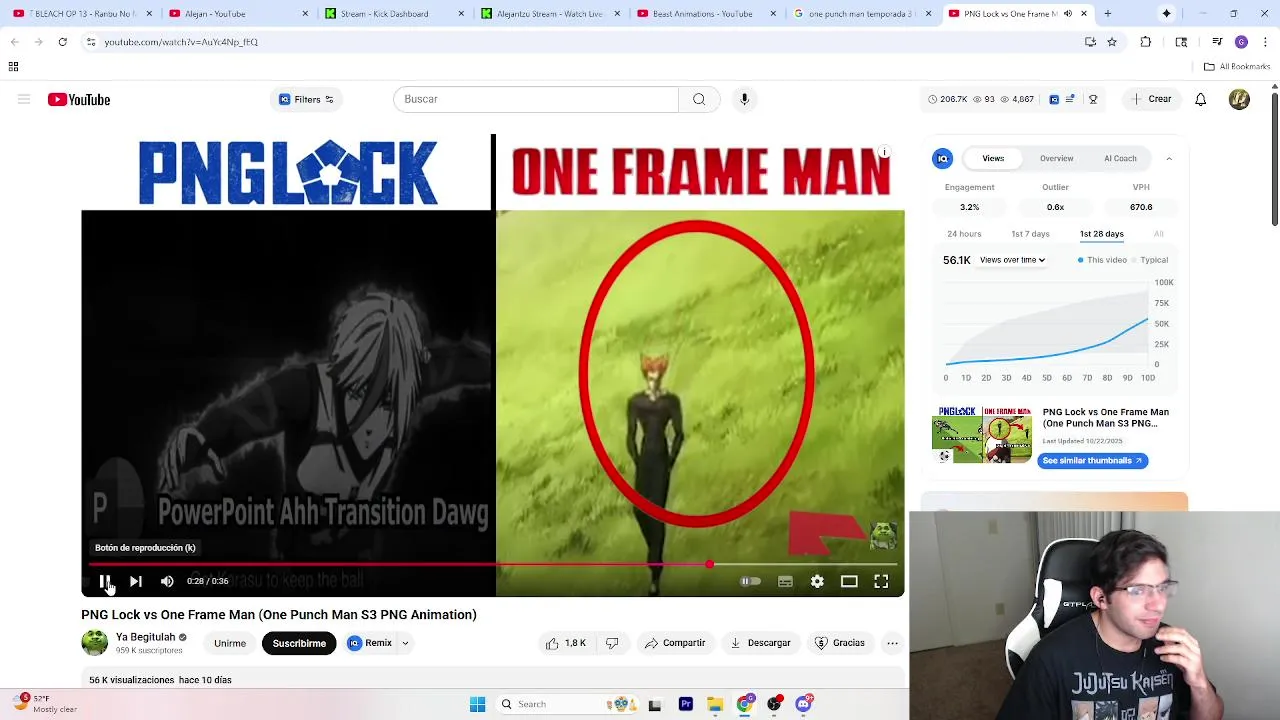Click the Gracias thanks button
Screen dimensions: 1280x720
pos(840,643)
